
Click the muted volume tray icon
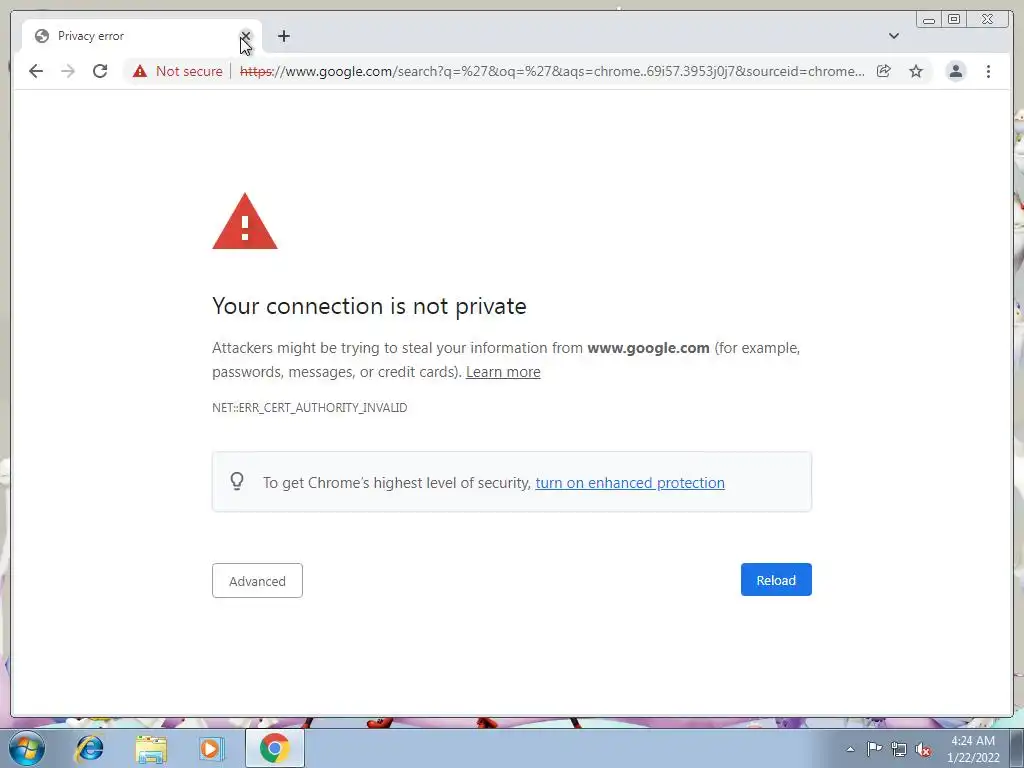(x=923, y=749)
